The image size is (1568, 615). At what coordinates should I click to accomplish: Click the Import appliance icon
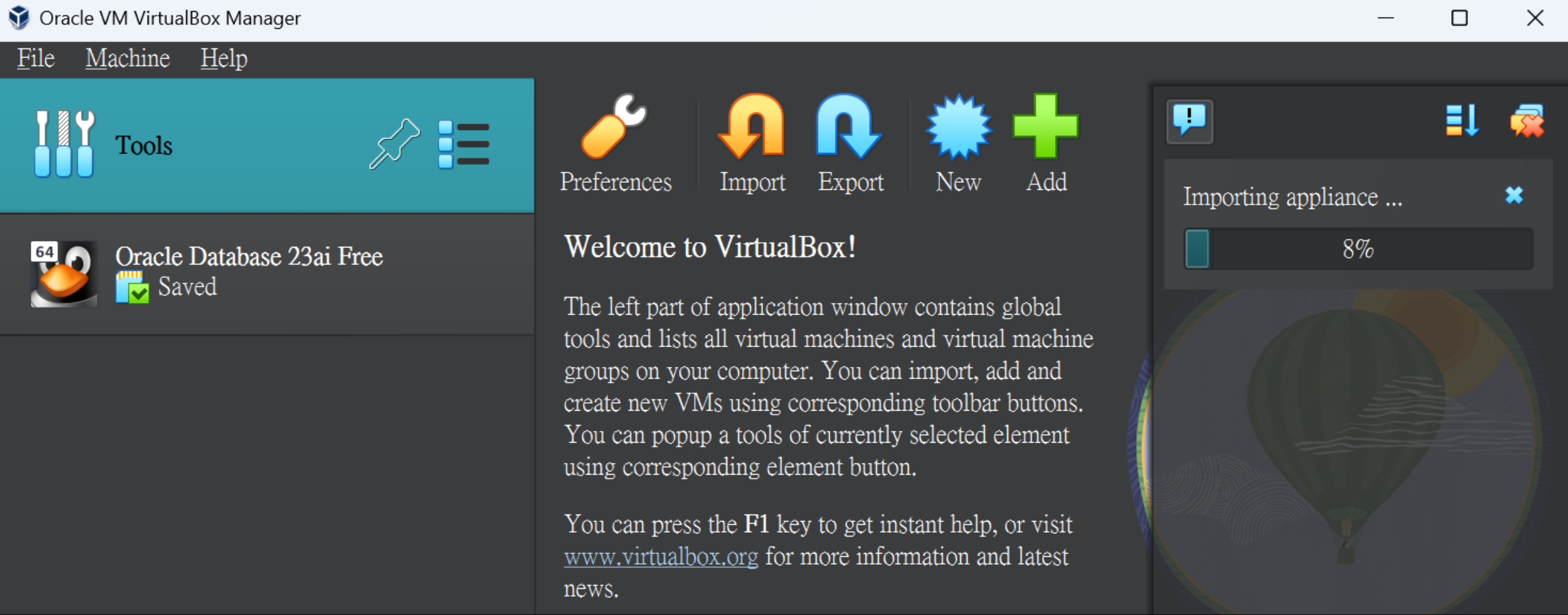752,143
